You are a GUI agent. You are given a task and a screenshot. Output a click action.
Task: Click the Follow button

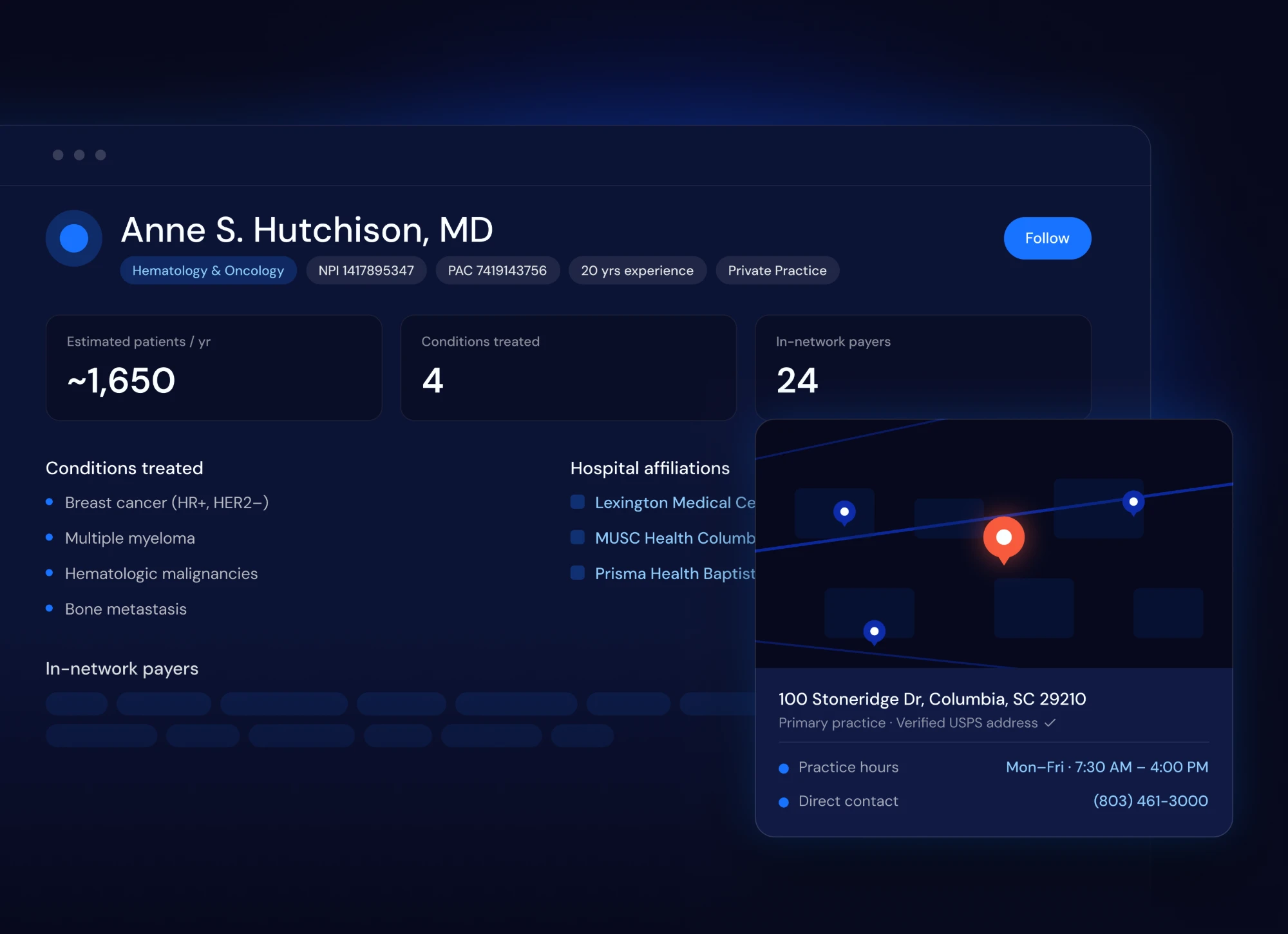pos(1047,238)
